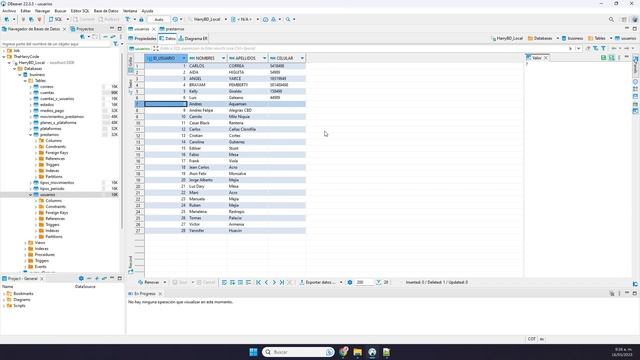Screen dimensions: 640x360
Task: Select the medios_pago table in navigator
Action: point(52,111)
